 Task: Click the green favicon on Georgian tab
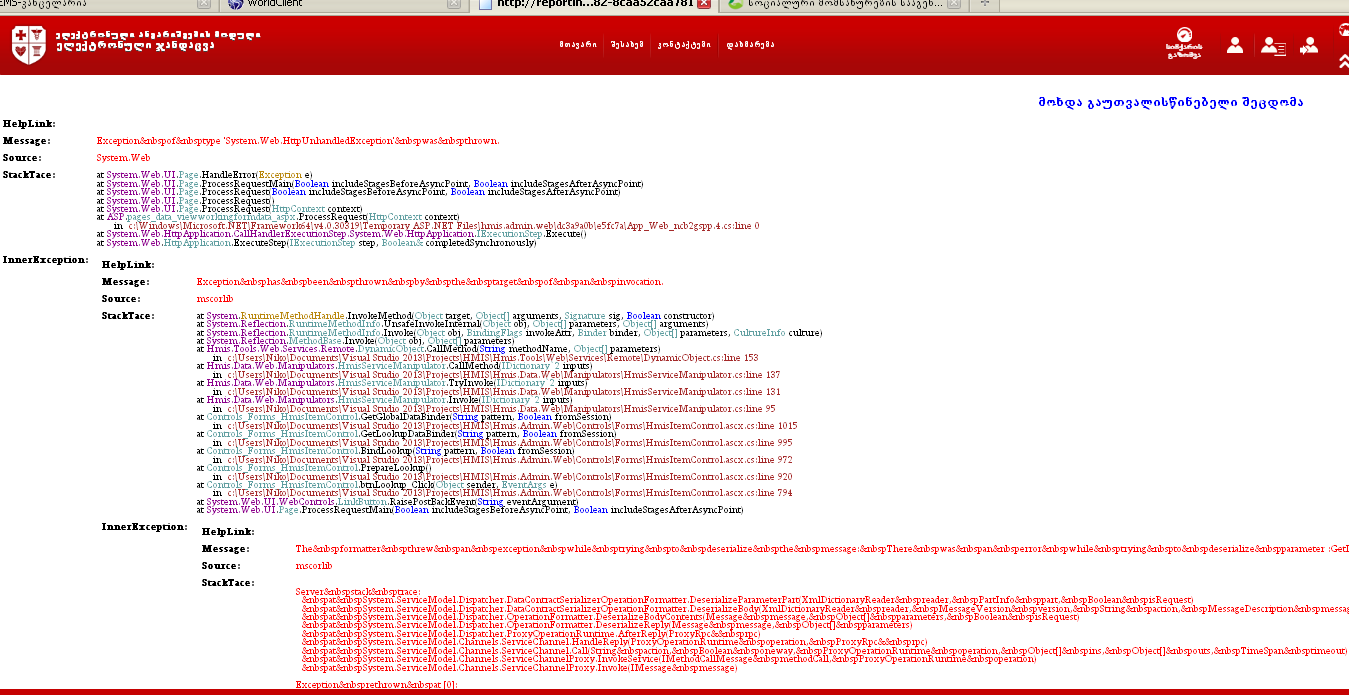[736, 4]
